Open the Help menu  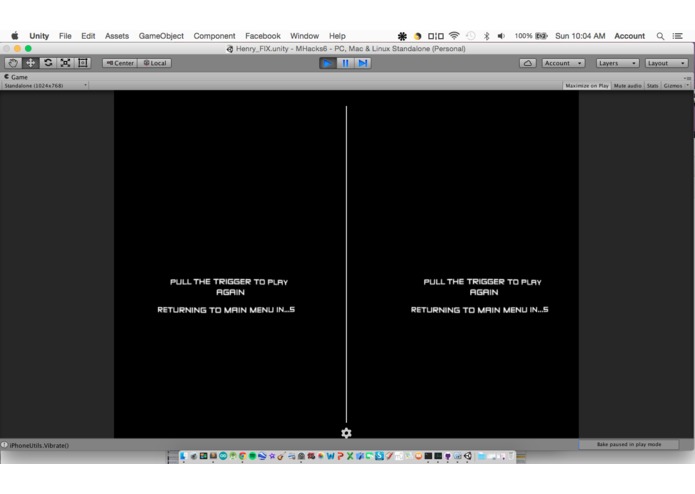pyautogui.click(x=337, y=36)
